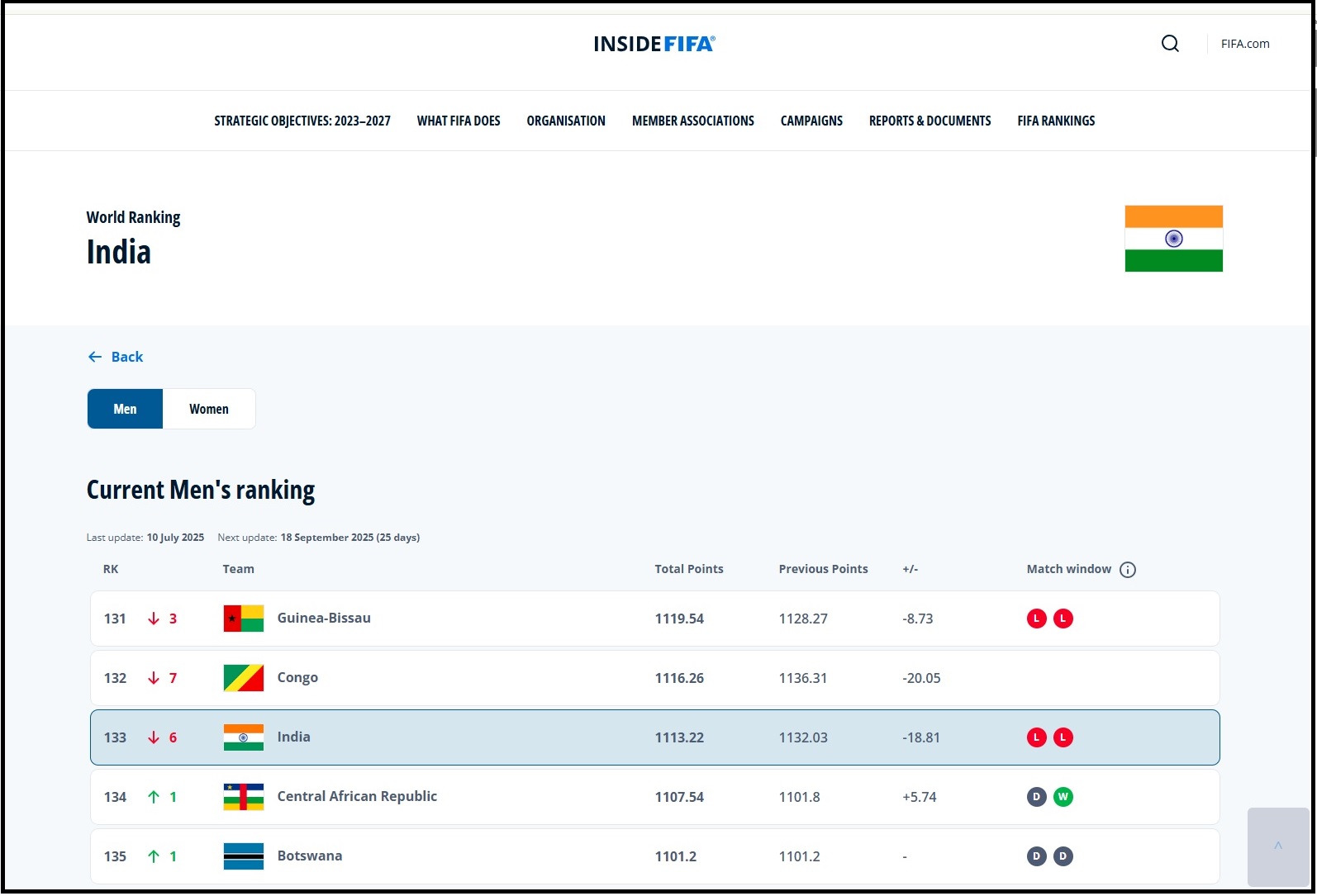Click rank number 133
The width and height of the screenshot is (1317, 896).
pos(115,737)
